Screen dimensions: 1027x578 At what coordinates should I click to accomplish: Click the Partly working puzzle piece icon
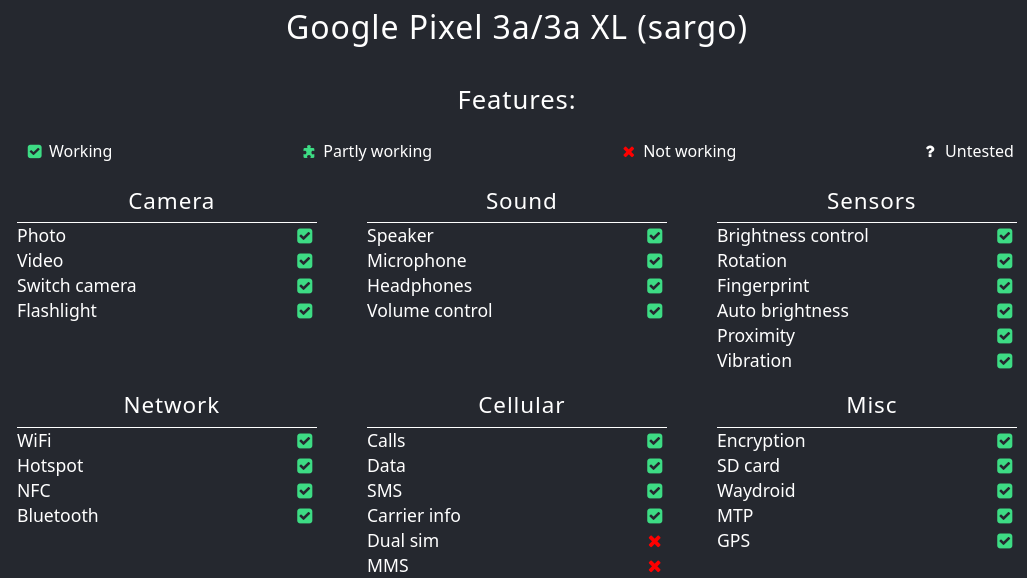[309, 152]
